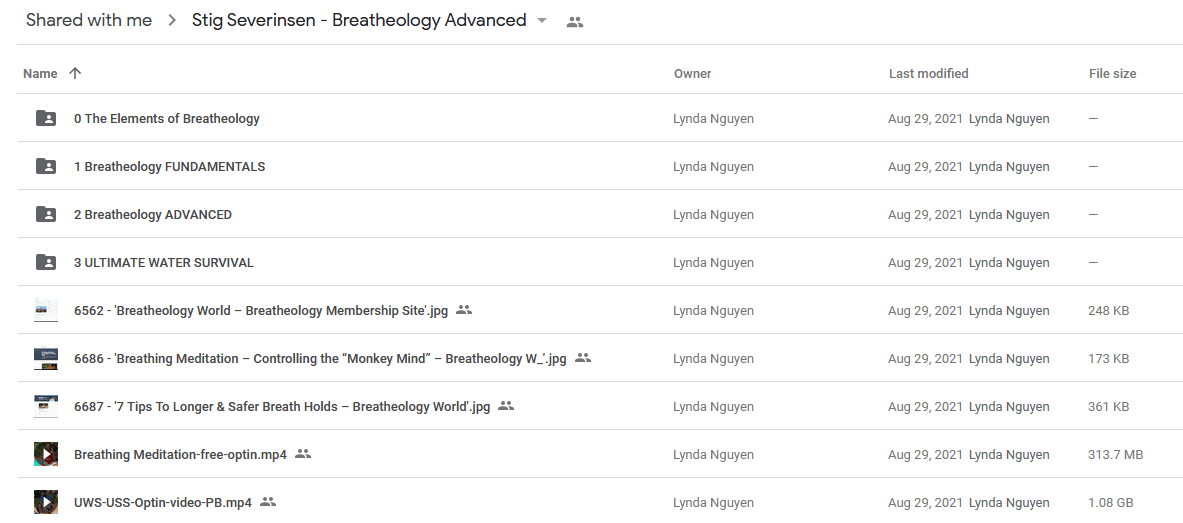Click Stig Severinsen - Breatheology Advanced breadcrumb
This screenshot has width=1183, height=523.
(359, 20)
